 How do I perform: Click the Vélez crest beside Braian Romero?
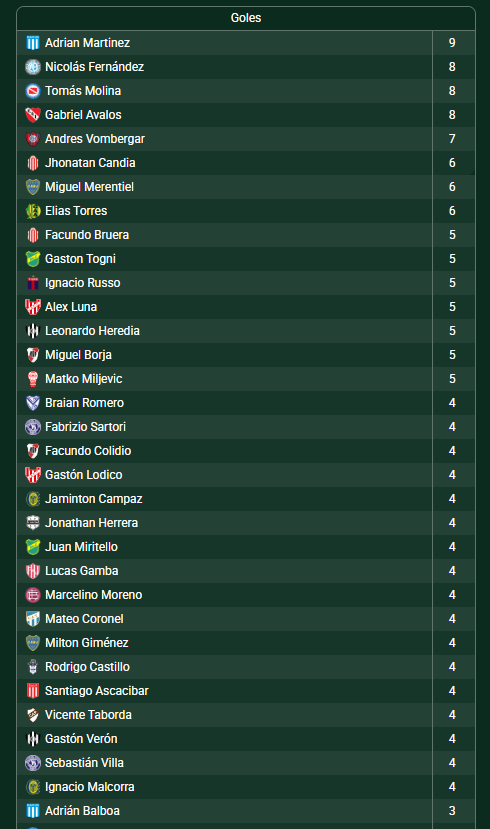coord(33,403)
